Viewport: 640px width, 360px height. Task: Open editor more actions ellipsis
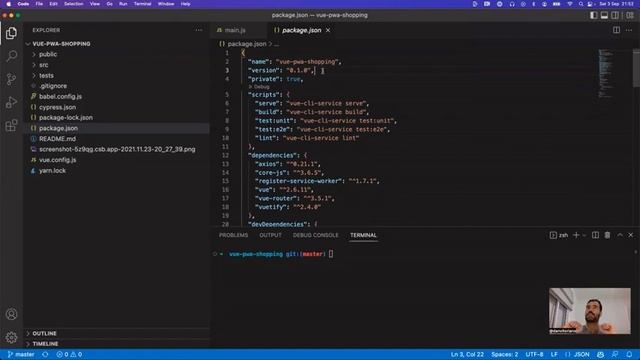(x=629, y=30)
